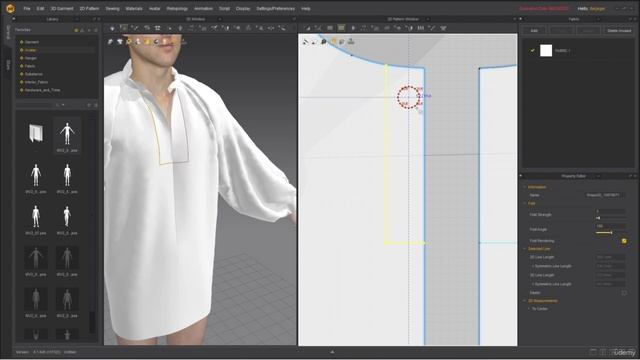Select the white FABRIC 1 swatch
The height and width of the screenshot is (360, 640).
click(x=546, y=51)
